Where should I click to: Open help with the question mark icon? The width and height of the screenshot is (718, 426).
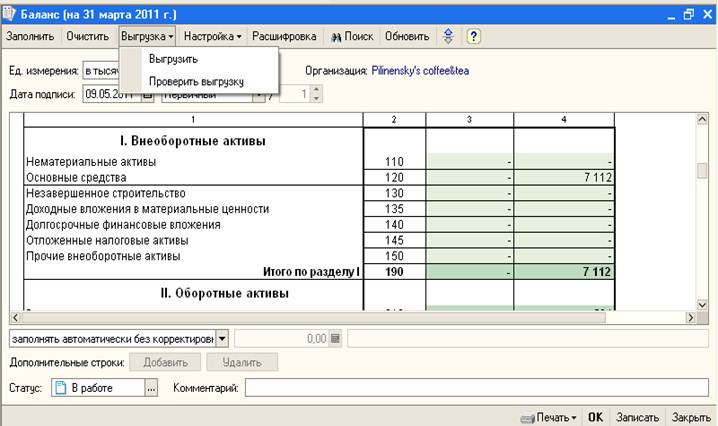pos(473,36)
